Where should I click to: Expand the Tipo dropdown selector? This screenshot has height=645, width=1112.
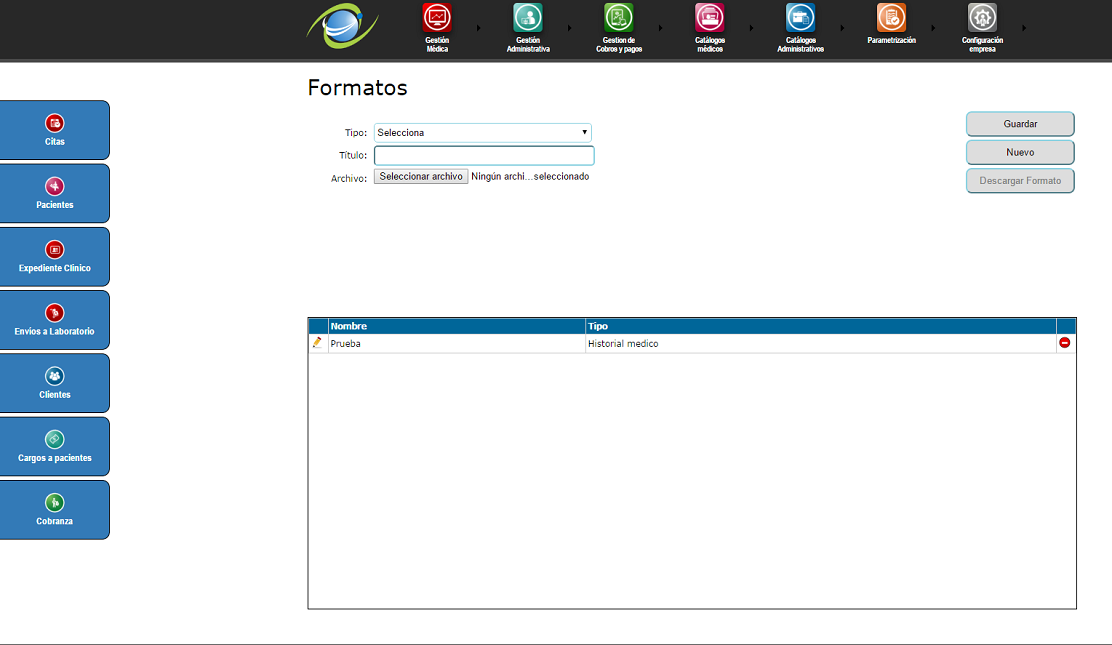coord(483,133)
